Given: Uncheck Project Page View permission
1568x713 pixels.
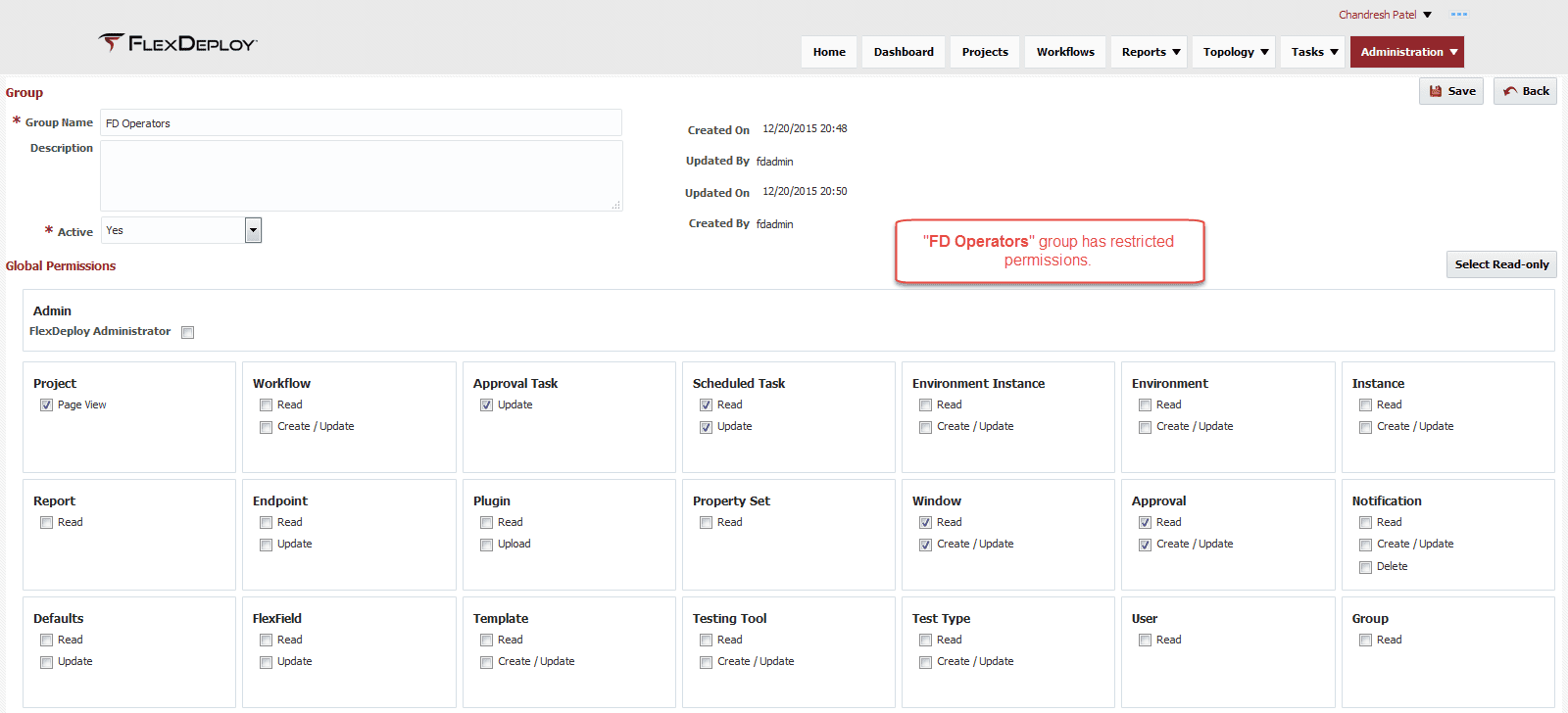Looking at the screenshot, I should click(x=46, y=404).
